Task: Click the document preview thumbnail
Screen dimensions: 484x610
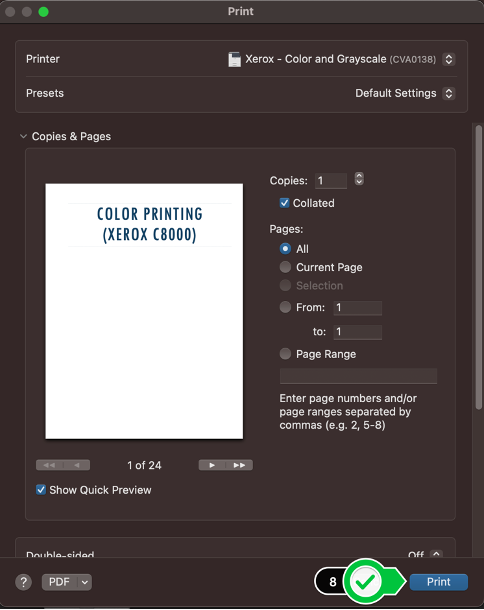Action: [144, 311]
